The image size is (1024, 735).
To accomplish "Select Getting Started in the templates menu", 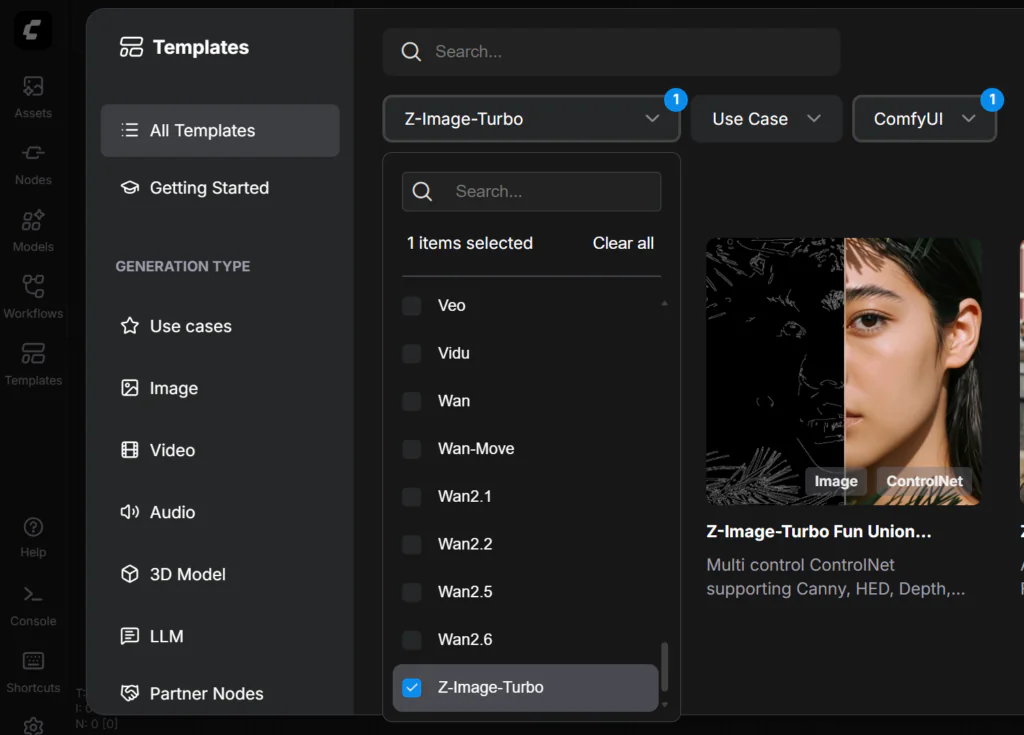I will pos(209,188).
